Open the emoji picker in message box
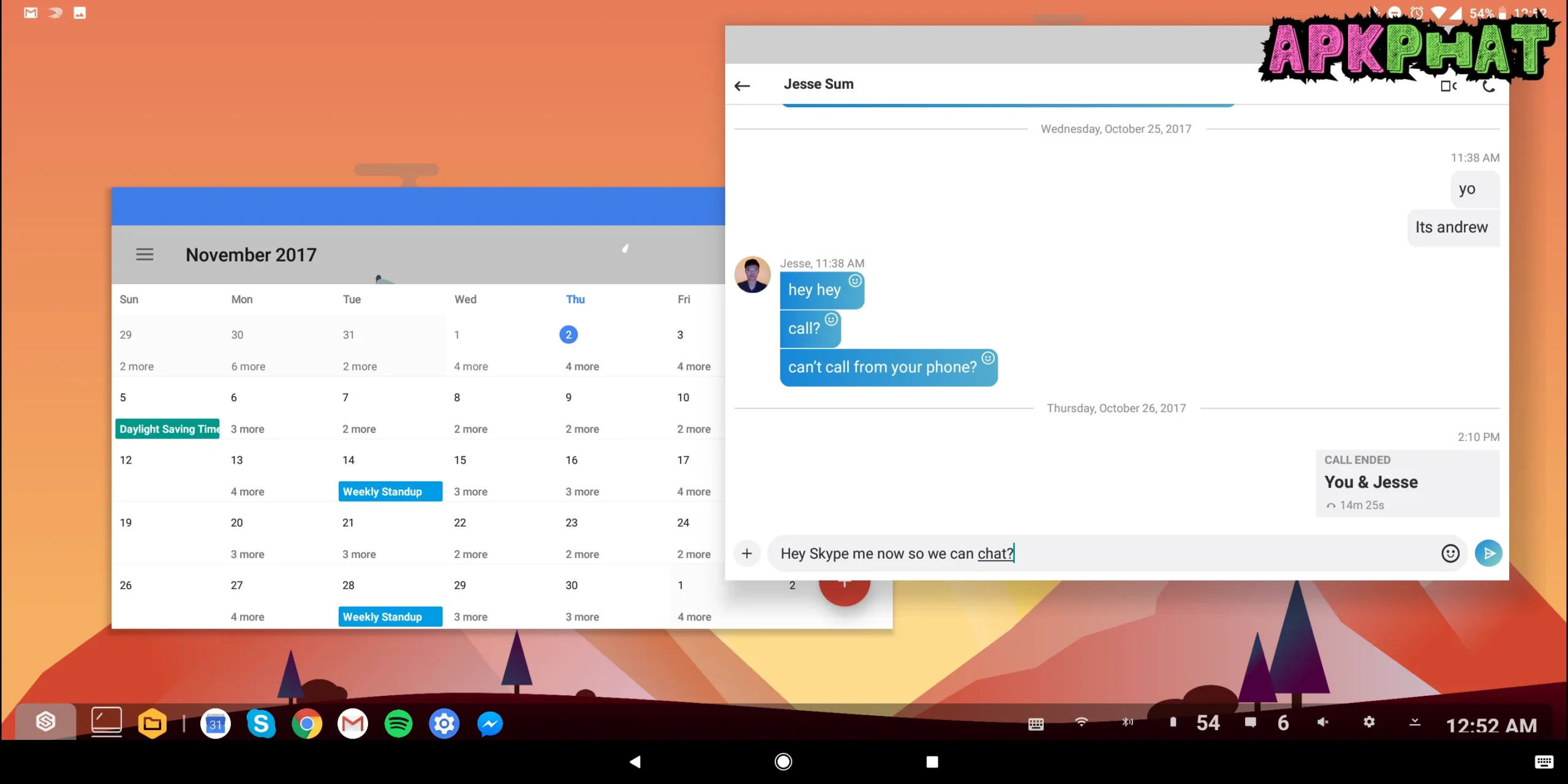 1450,553
